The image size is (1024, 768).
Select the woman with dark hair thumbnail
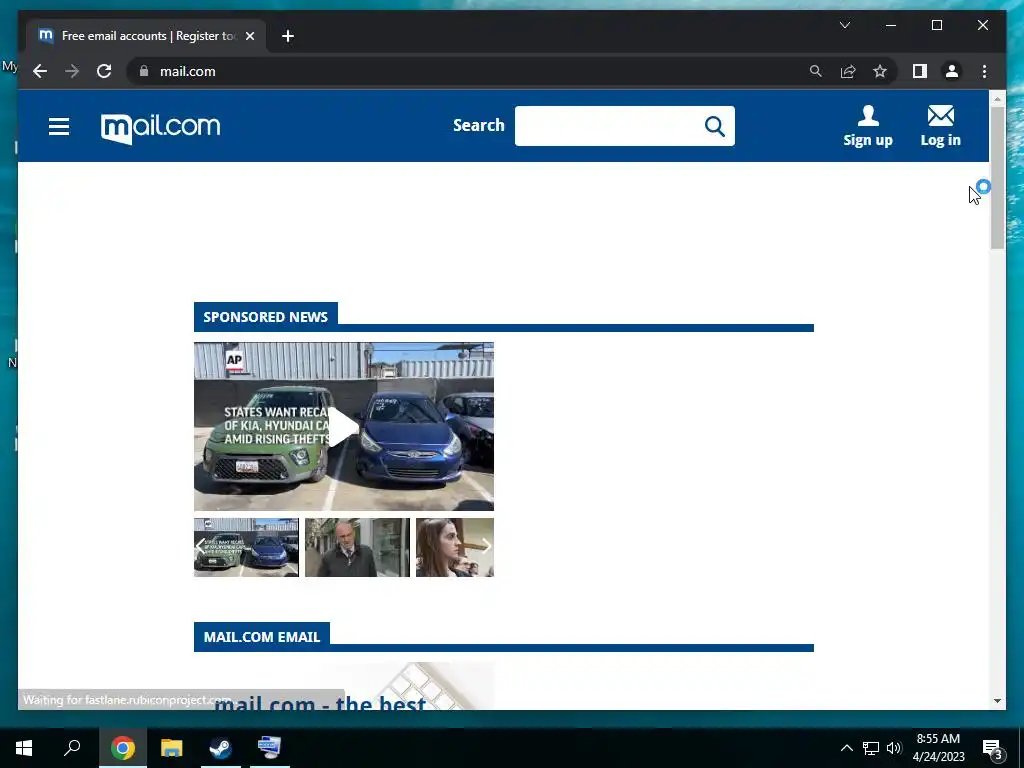[455, 547]
